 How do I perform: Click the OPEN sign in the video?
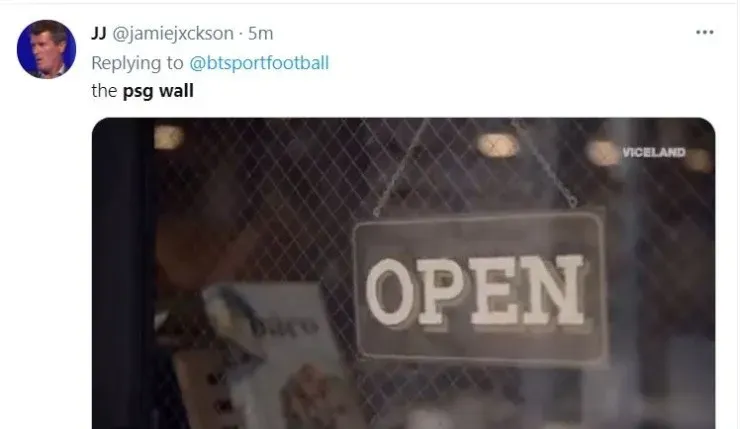(x=479, y=288)
